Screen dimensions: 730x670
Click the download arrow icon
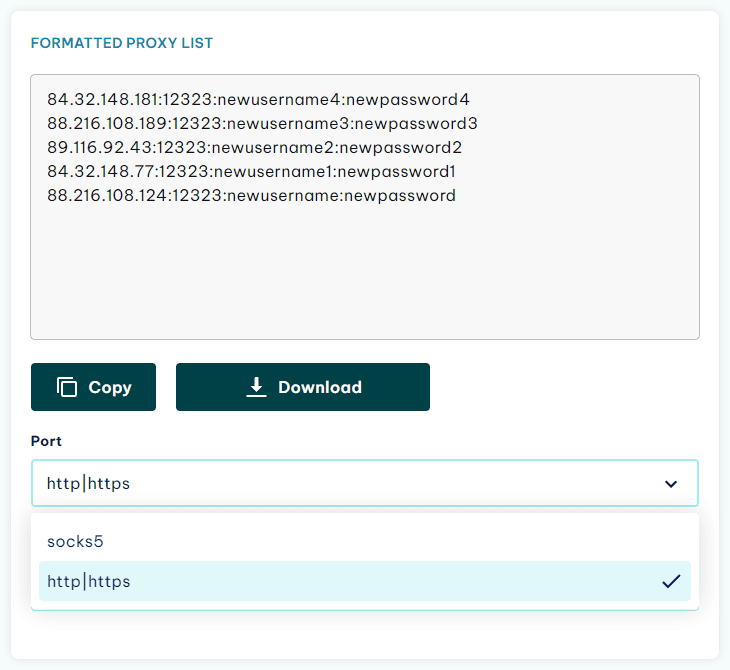[256, 387]
